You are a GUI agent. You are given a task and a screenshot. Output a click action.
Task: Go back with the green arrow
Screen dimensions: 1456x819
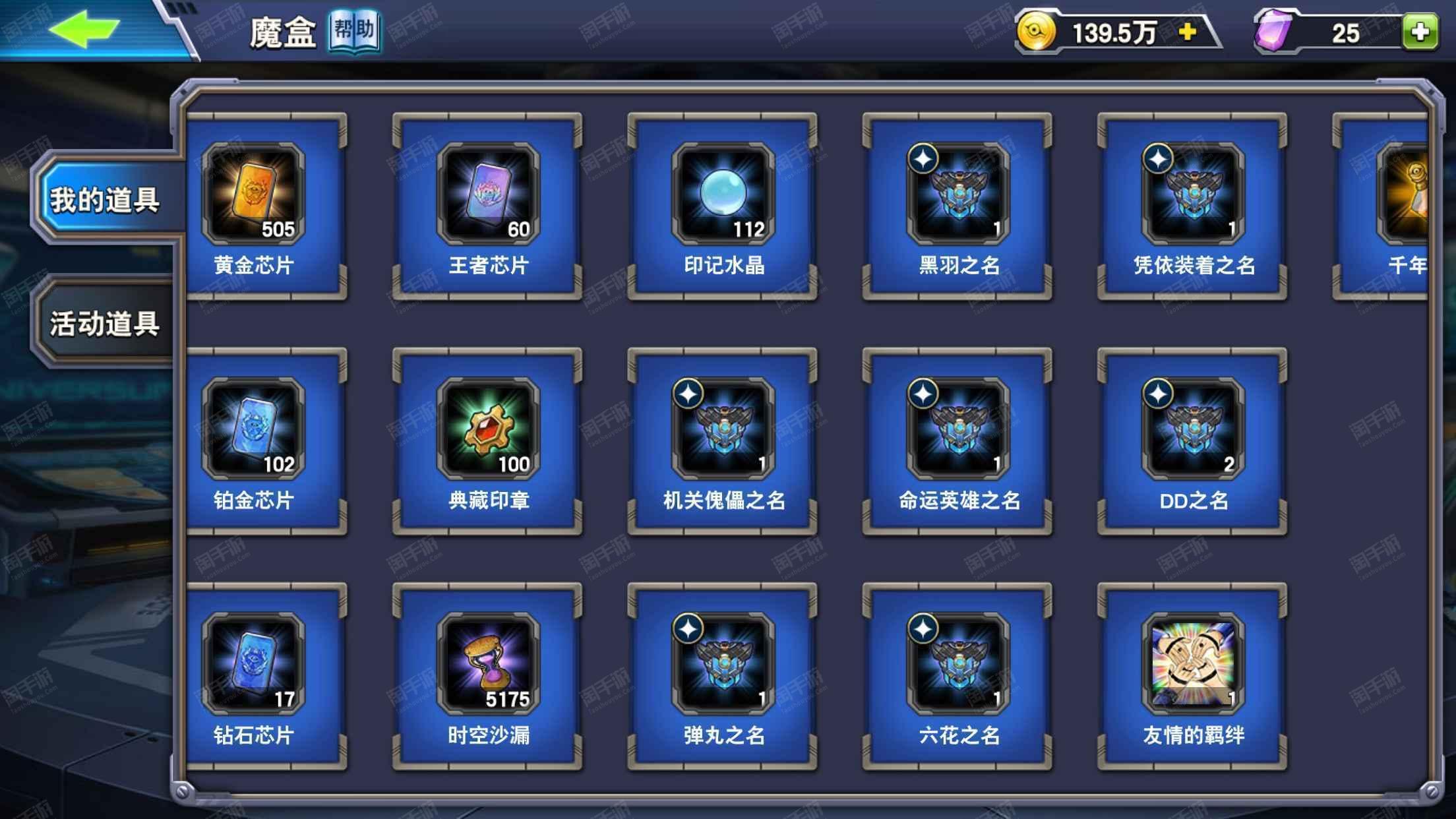[84, 29]
